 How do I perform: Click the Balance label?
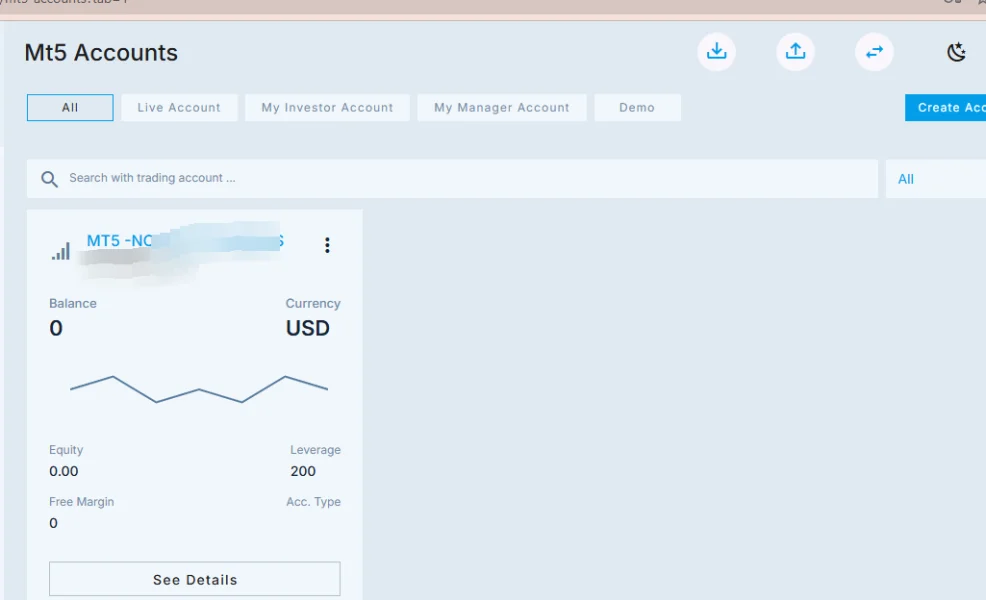click(x=73, y=303)
